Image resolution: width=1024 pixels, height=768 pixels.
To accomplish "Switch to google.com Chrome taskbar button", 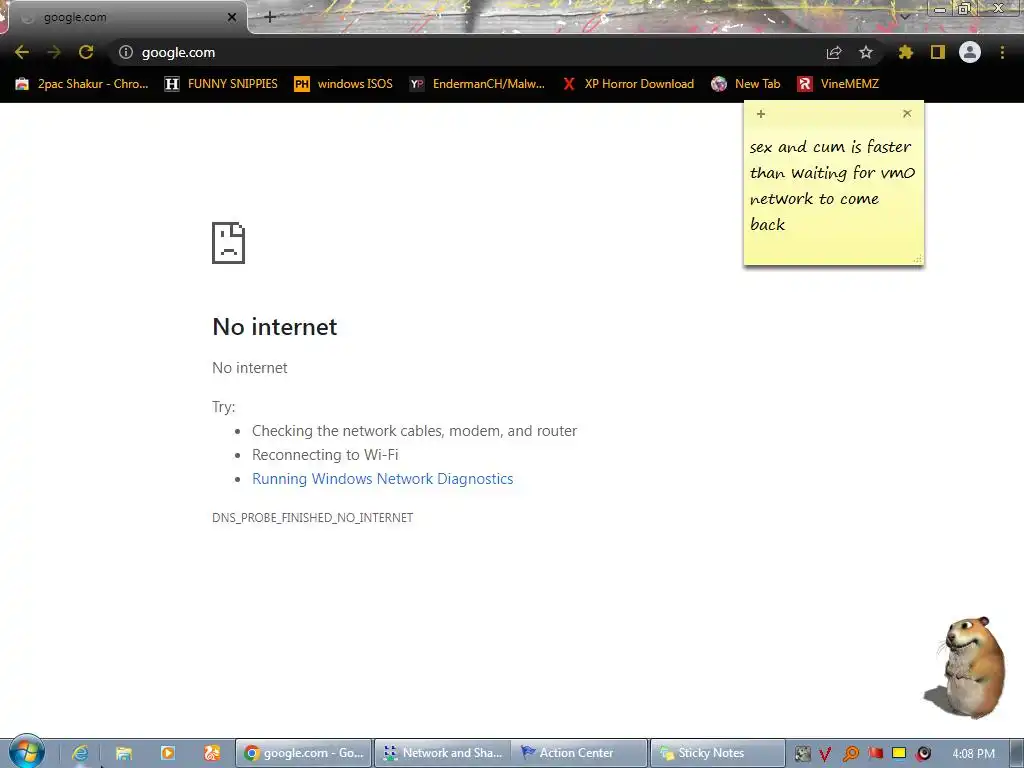I will pyautogui.click(x=304, y=753).
